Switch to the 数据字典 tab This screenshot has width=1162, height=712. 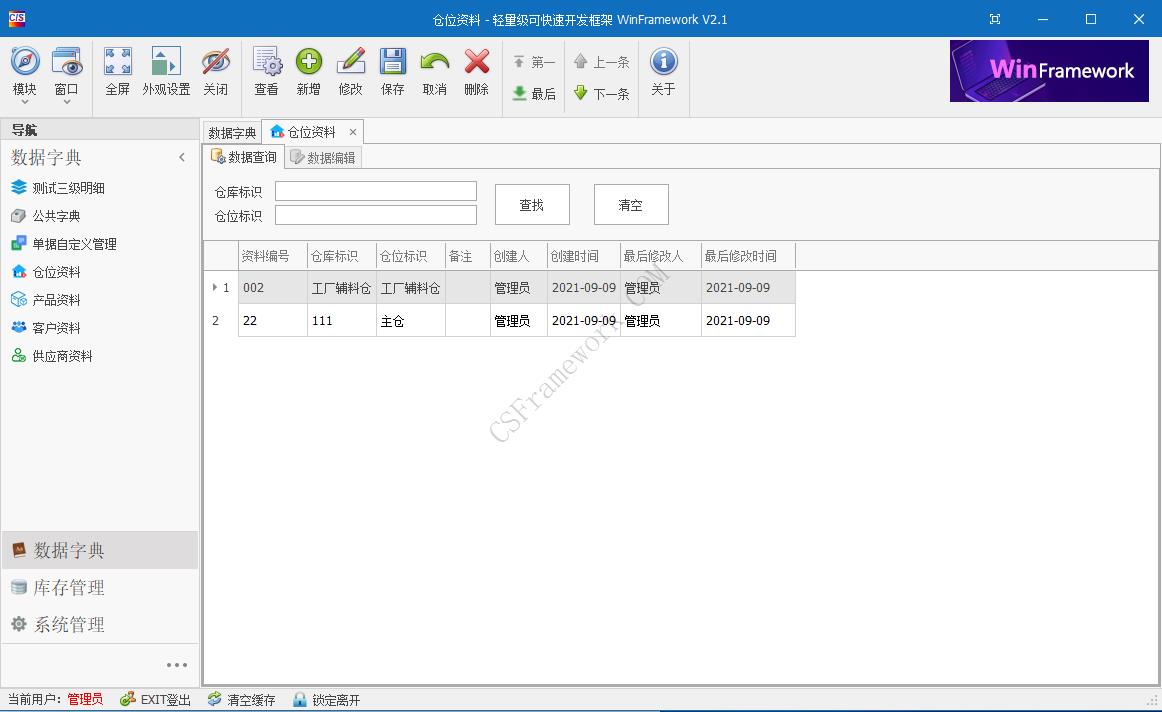pos(231,131)
